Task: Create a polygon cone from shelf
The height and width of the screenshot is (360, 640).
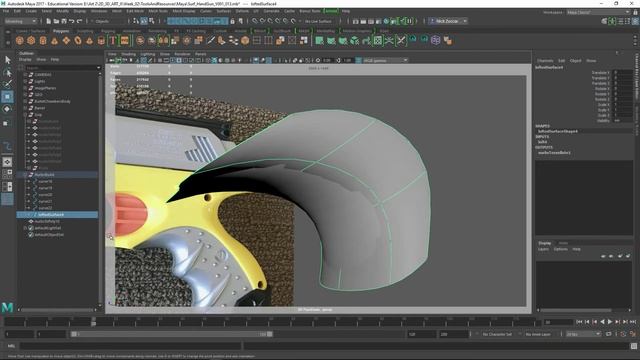Action: [x=54, y=40]
